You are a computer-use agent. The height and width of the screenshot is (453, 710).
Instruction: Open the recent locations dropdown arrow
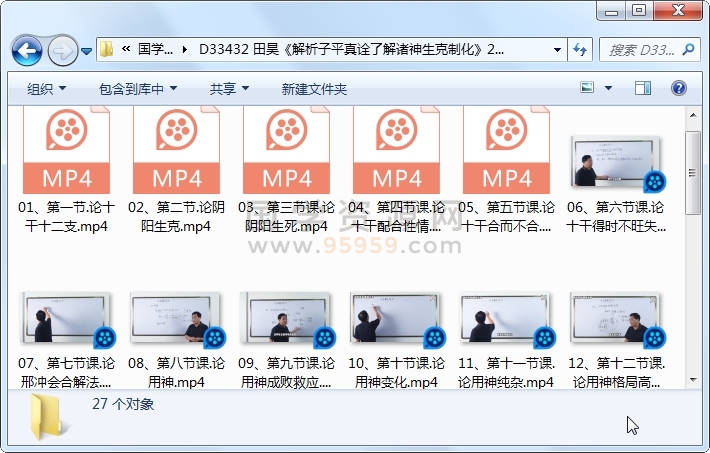[86, 51]
